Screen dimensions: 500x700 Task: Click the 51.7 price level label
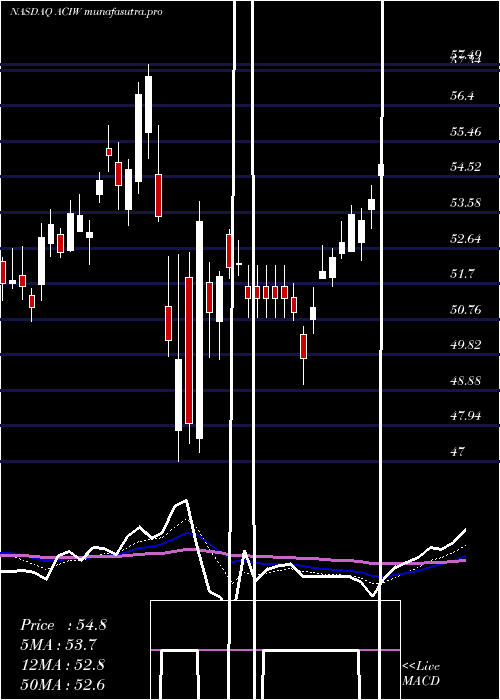(462, 274)
